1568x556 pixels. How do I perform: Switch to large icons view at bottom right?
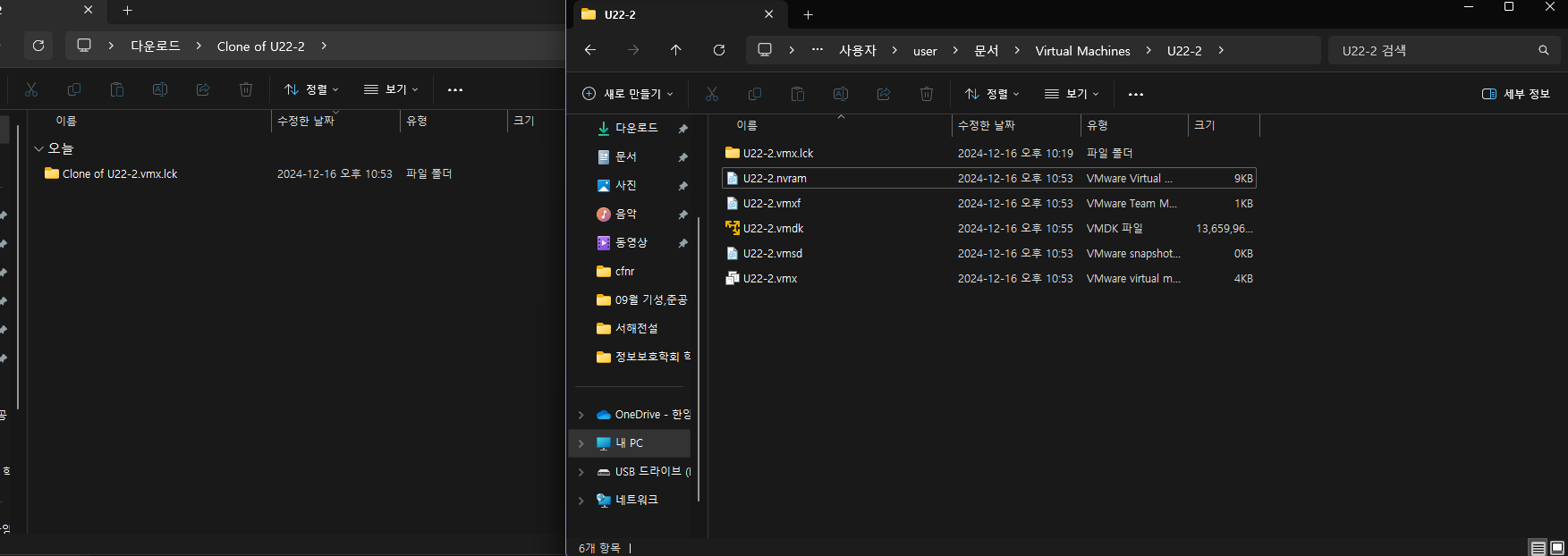pos(1557,548)
